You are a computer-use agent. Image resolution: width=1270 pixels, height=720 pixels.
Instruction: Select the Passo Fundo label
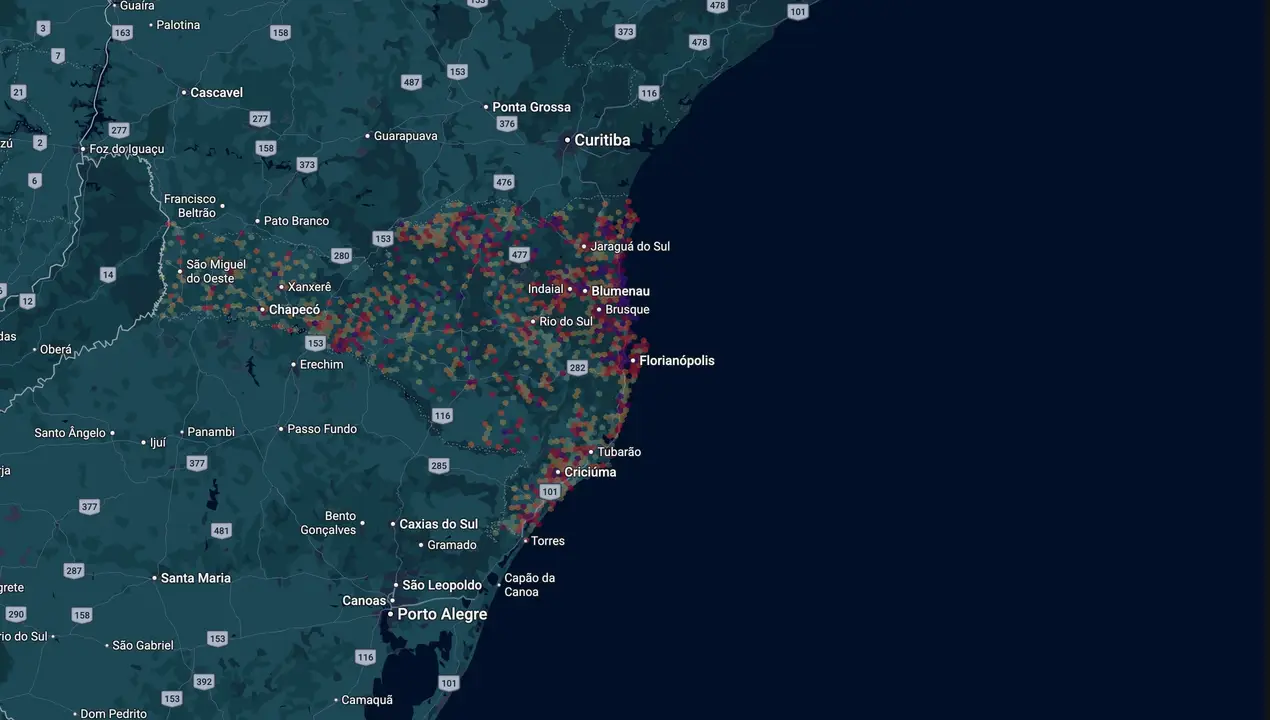click(322, 429)
